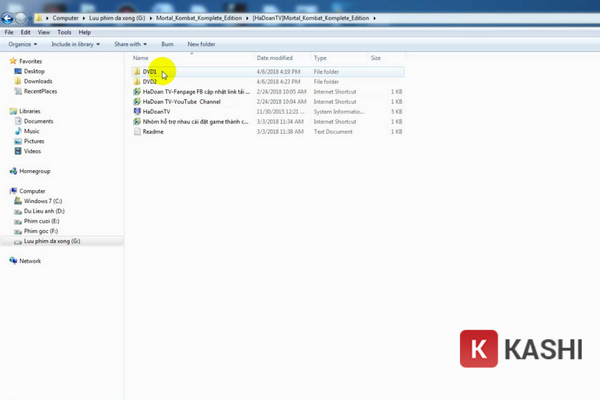Click Phim goc (F:) drive icon
The image size is (600, 400).
[x=18, y=231]
